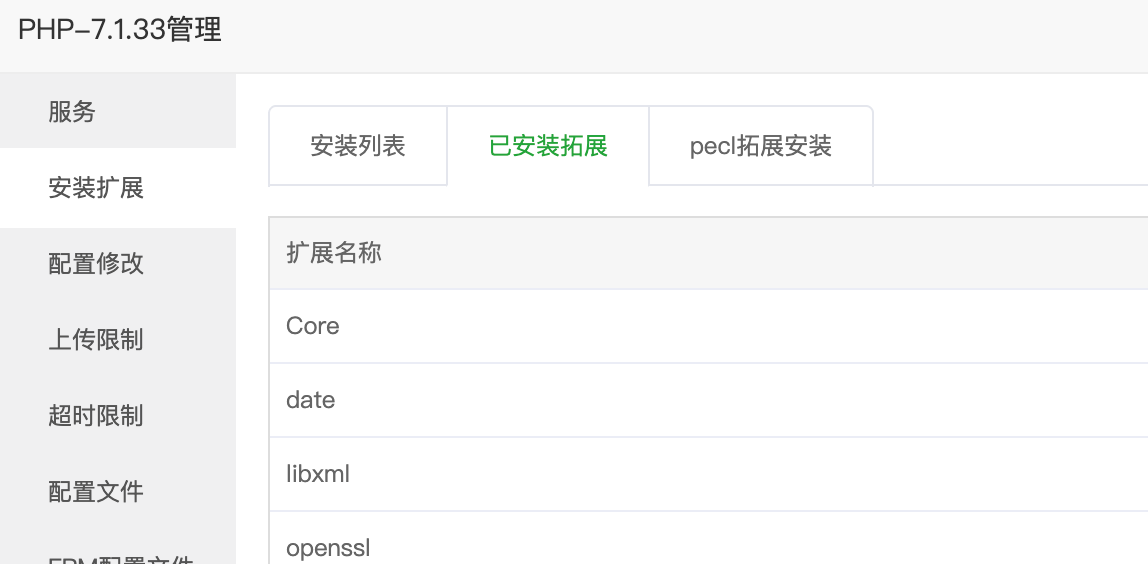Screen dimensions: 1148x564
Task: Open the pecl拓展安装 tab
Action: tap(761, 146)
